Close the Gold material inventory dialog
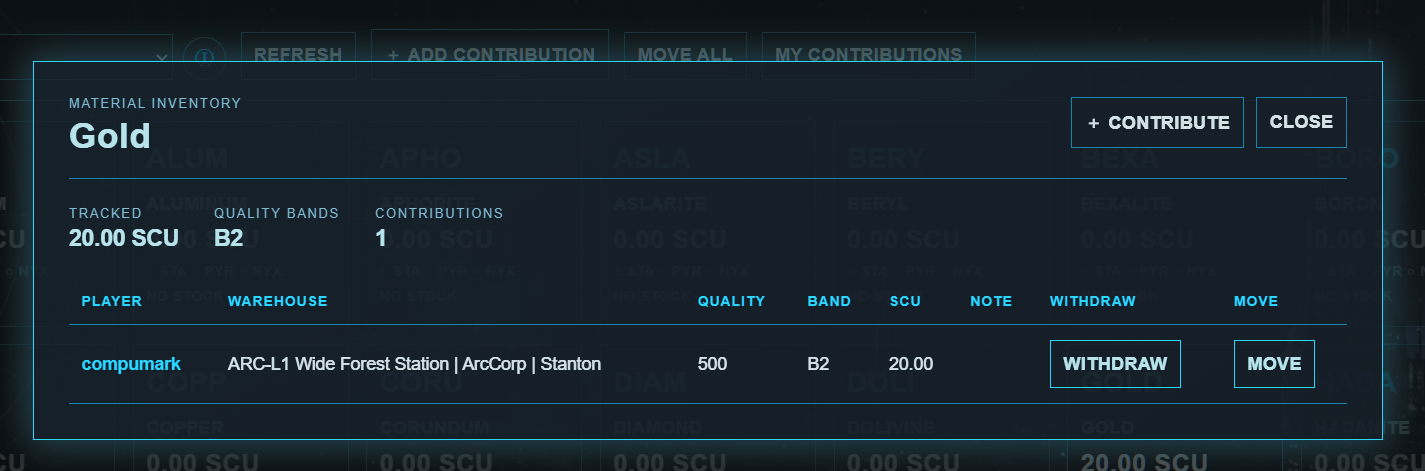 (1301, 122)
